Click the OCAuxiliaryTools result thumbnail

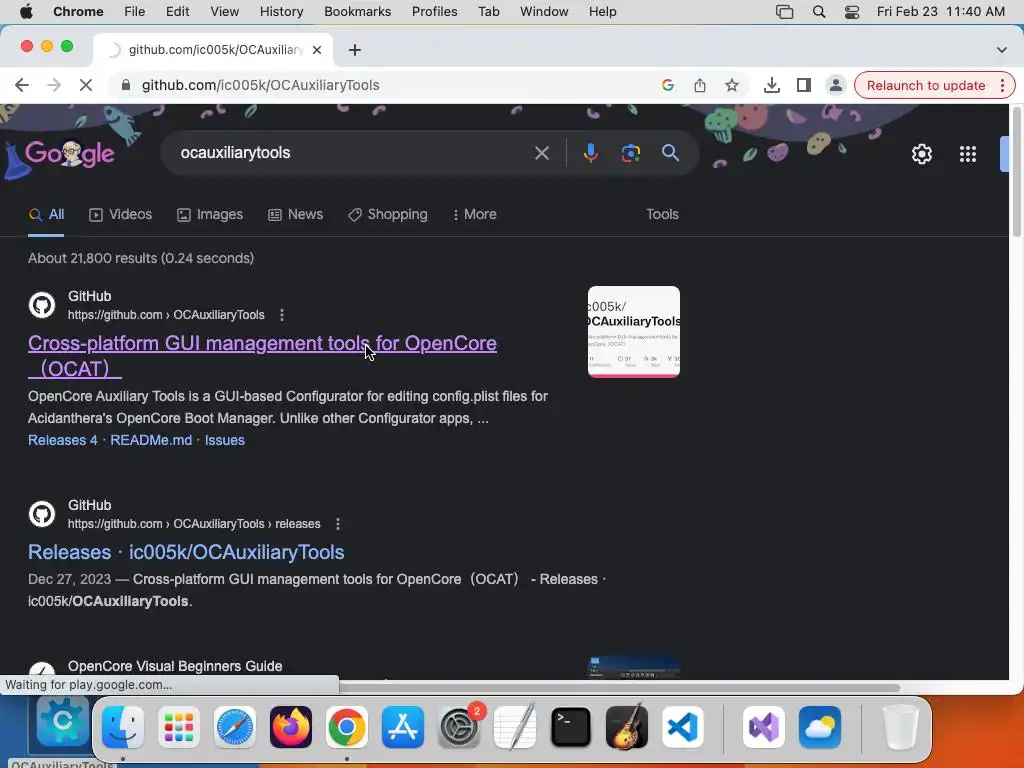(x=633, y=332)
